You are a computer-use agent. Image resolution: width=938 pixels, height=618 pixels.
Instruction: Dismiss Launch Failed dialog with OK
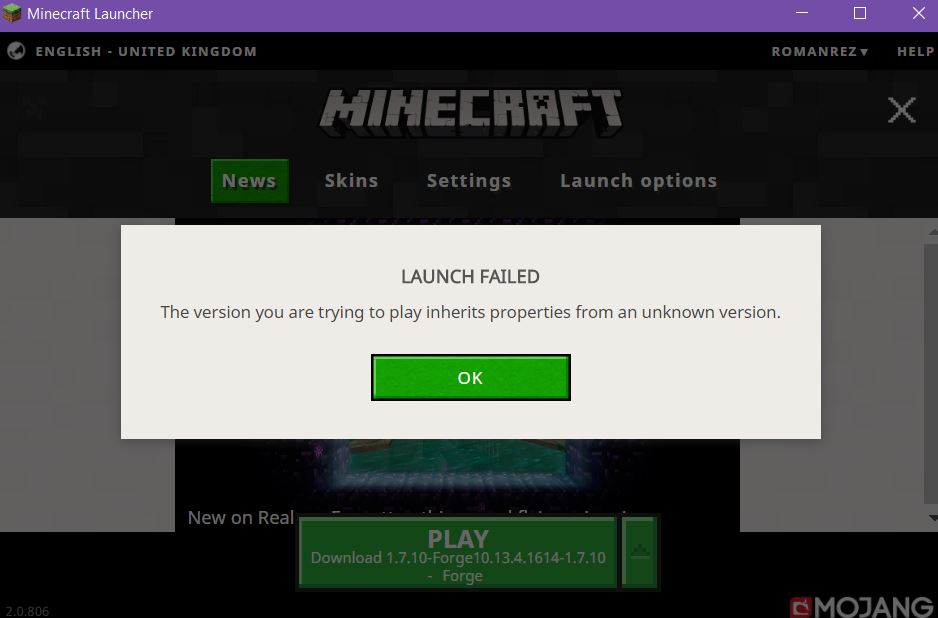(x=471, y=378)
